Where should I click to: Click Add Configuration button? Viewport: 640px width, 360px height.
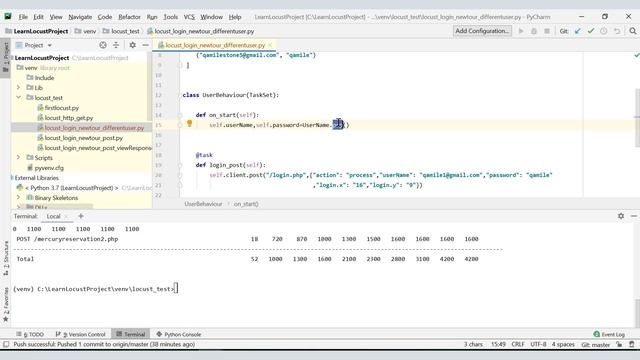tap(482, 31)
